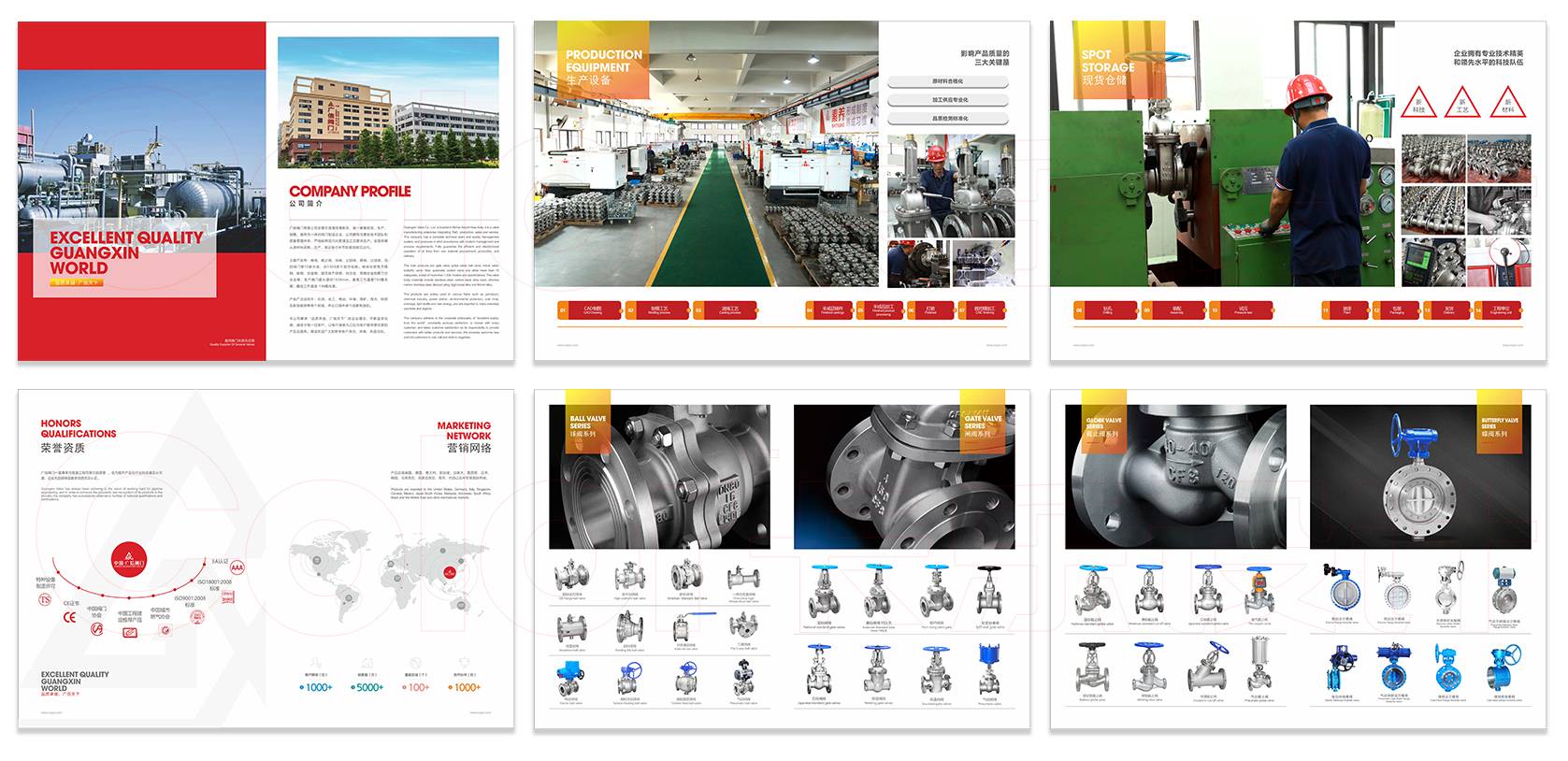
Task: Click the ISO9001:2008 certification seal icon
Action: coord(197,617)
